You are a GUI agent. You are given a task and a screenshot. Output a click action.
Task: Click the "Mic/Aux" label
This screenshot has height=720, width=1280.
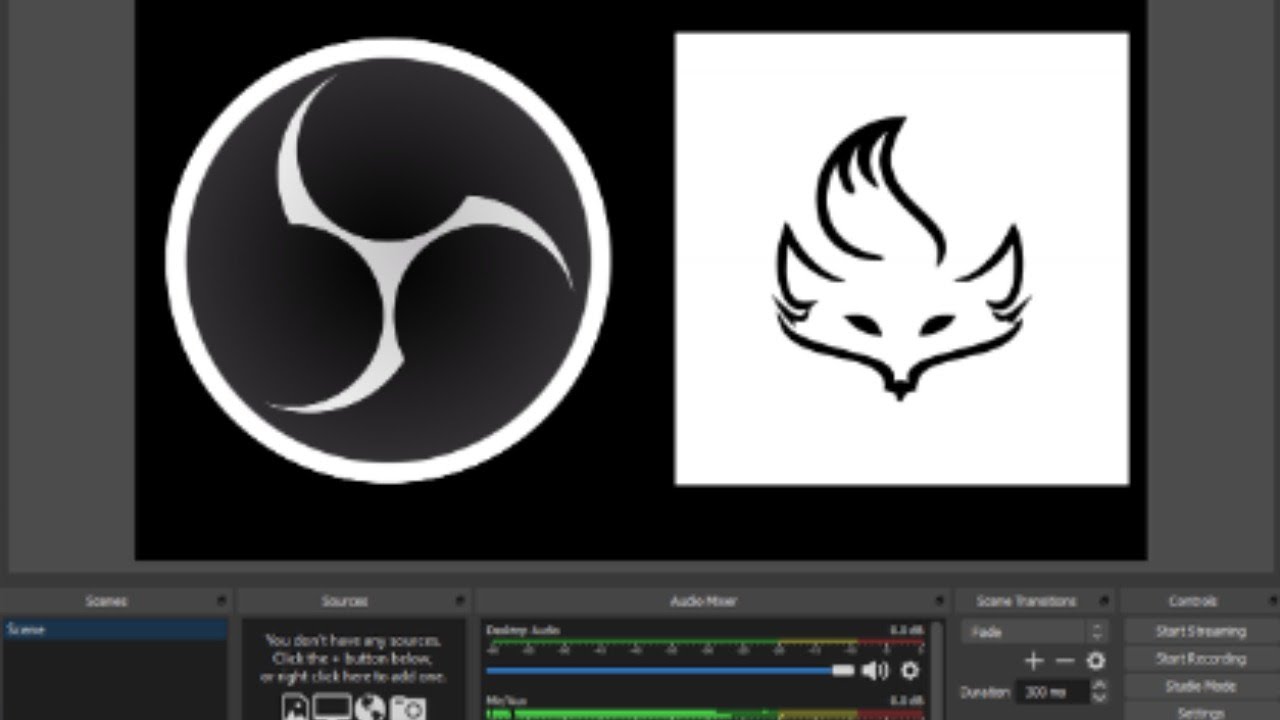click(506, 701)
